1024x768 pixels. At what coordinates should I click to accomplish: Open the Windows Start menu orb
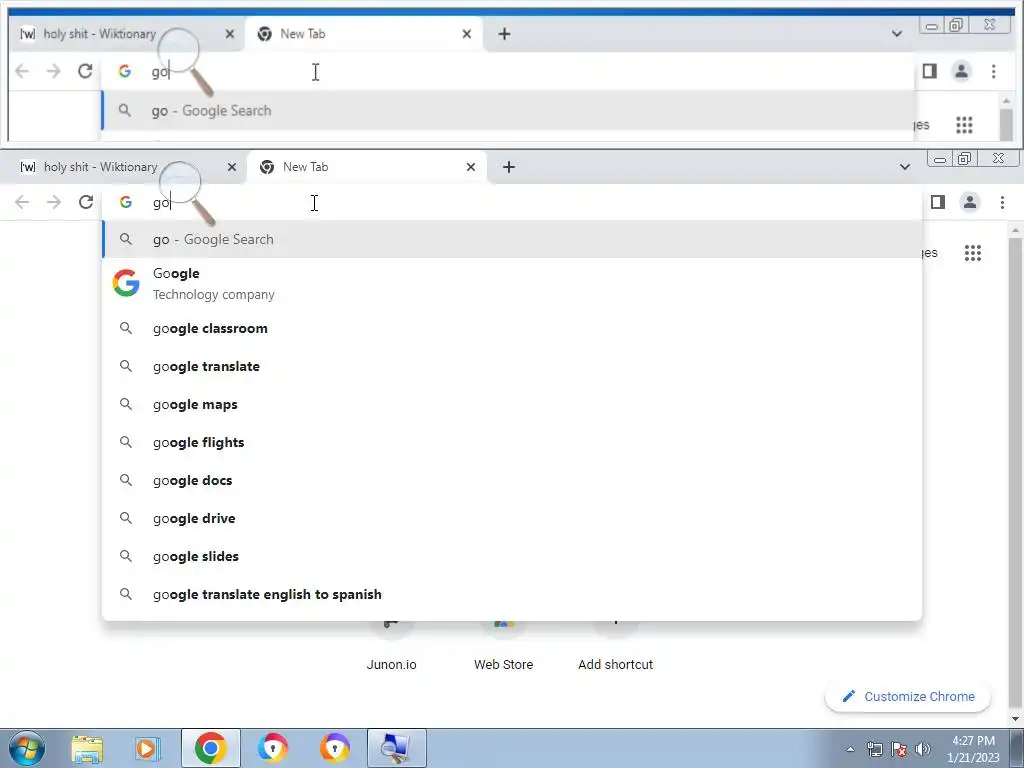pyautogui.click(x=26, y=748)
